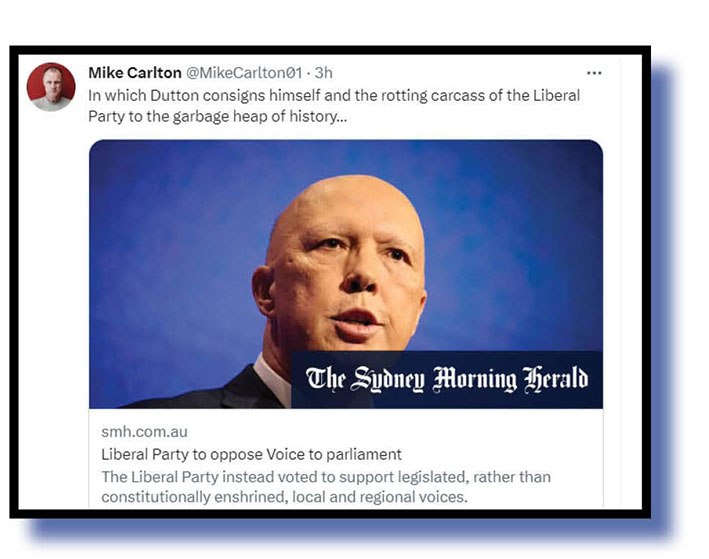
Task: Click the word Morning in the masthead
Action: coord(474,379)
